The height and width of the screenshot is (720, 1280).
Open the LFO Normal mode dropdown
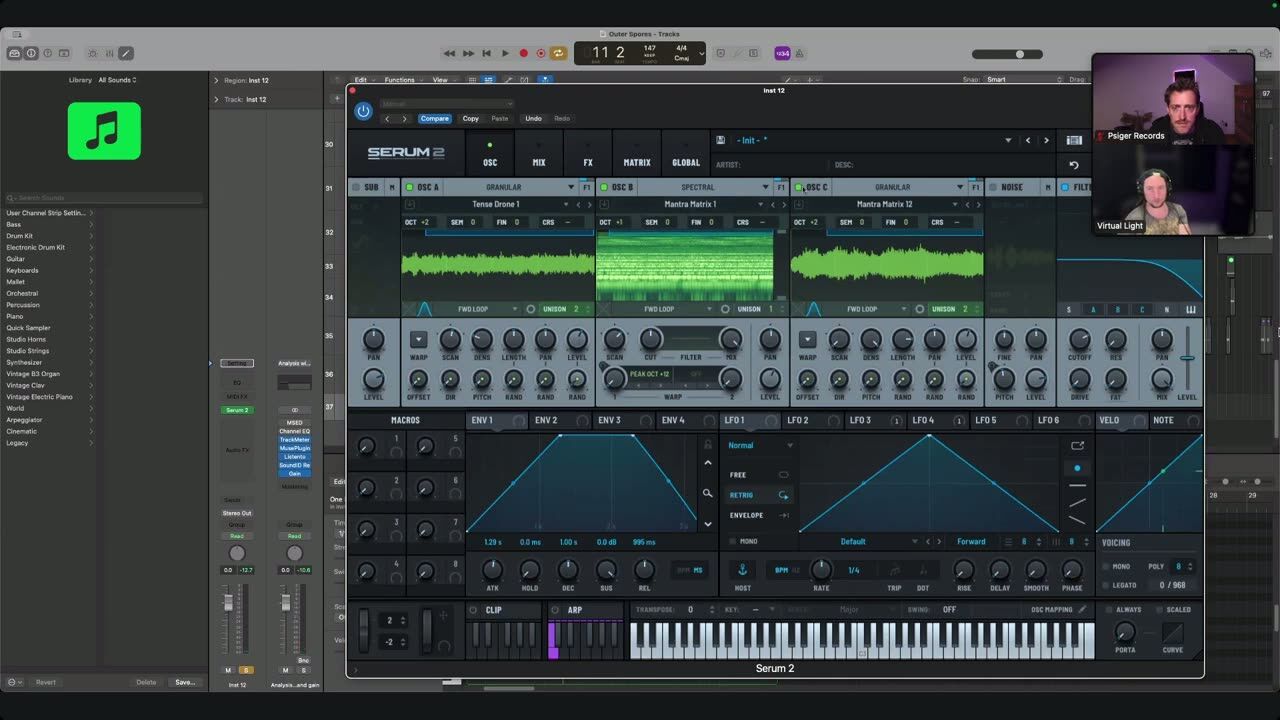click(x=760, y=445)
